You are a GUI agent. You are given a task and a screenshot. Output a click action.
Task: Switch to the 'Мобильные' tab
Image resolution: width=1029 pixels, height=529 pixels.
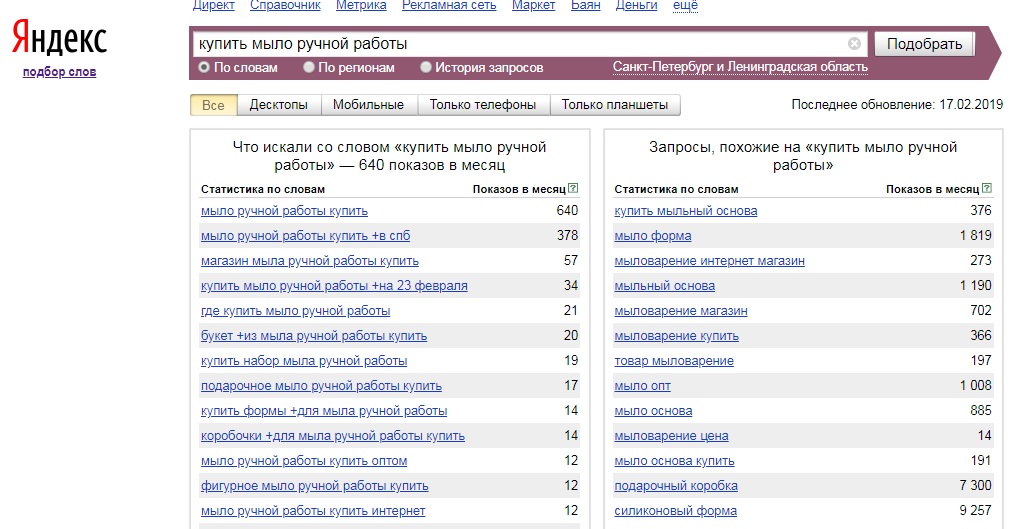click(368, 105)
